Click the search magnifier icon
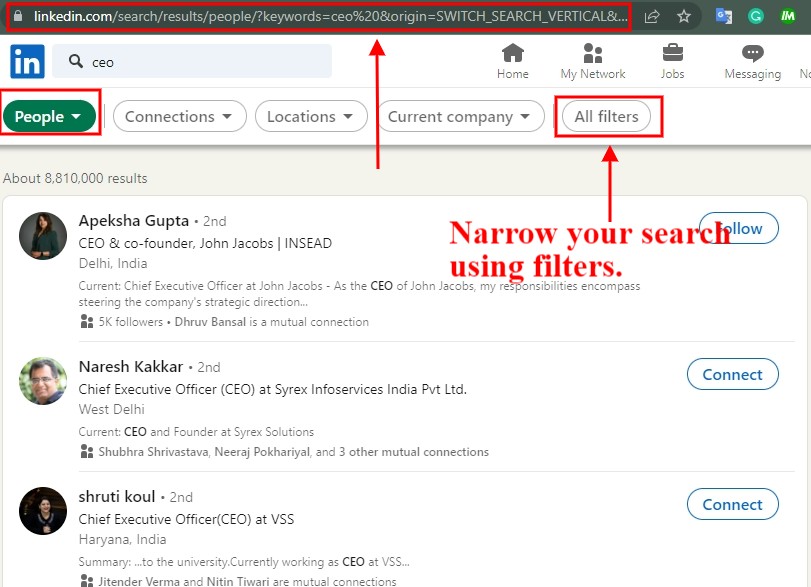 (77, 61)
